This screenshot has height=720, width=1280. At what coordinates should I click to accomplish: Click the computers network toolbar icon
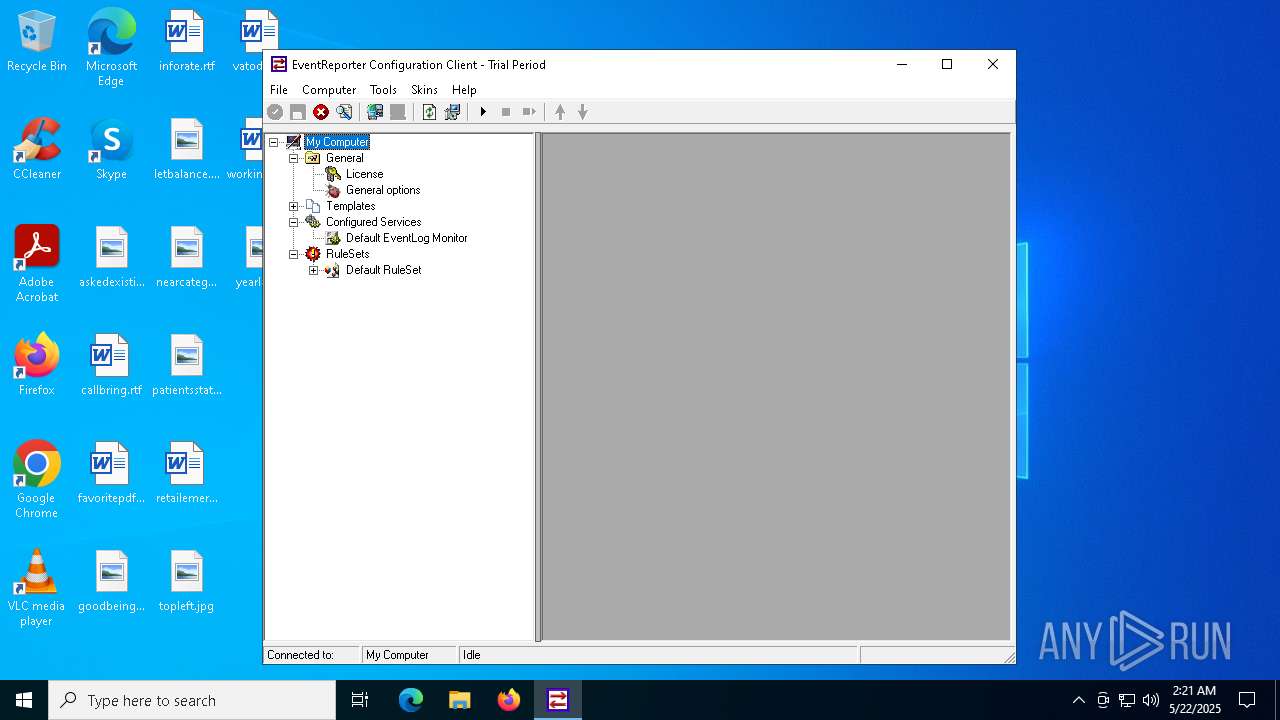point(452,112)
